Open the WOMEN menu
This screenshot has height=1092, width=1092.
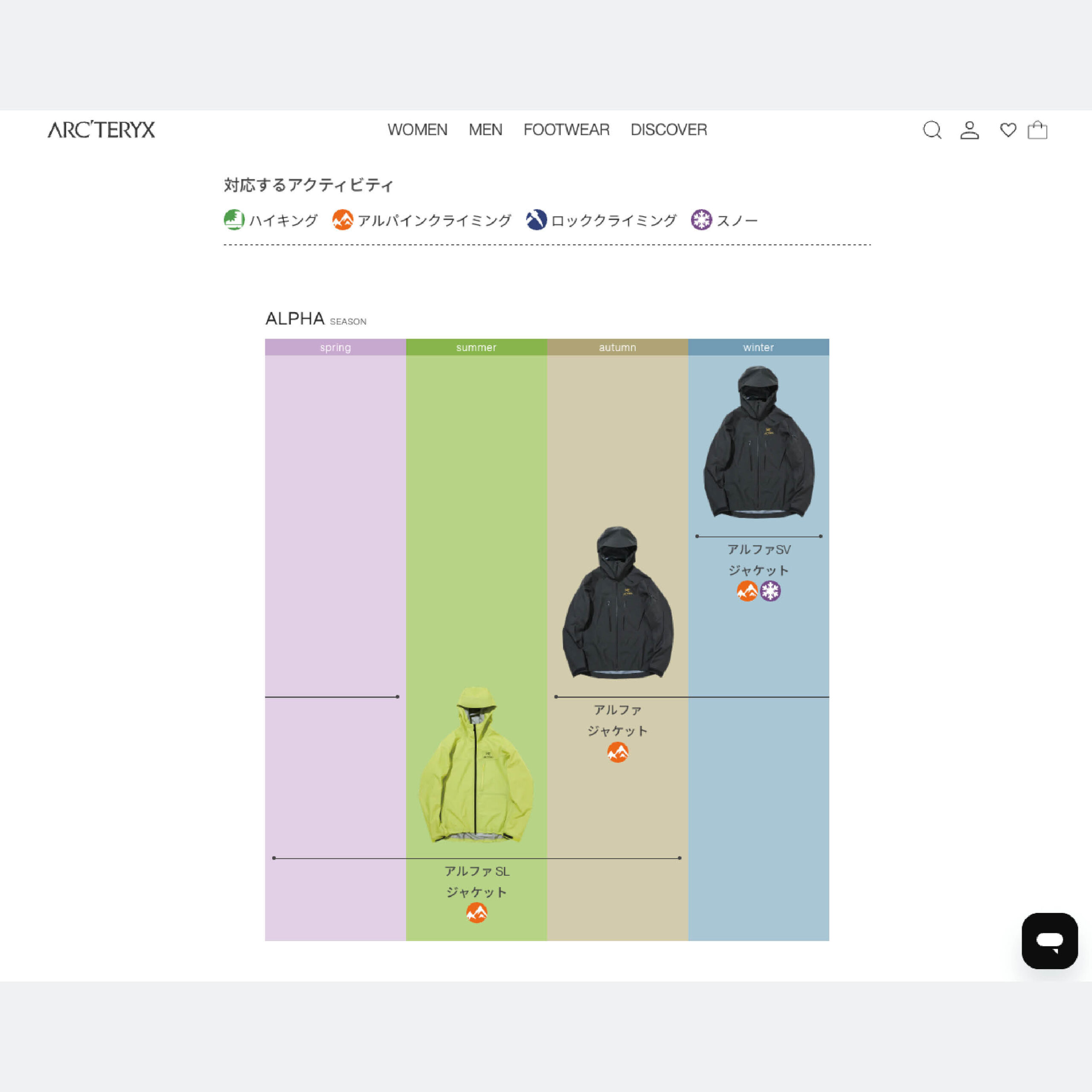pyautogui.click(x=417, y=130)
